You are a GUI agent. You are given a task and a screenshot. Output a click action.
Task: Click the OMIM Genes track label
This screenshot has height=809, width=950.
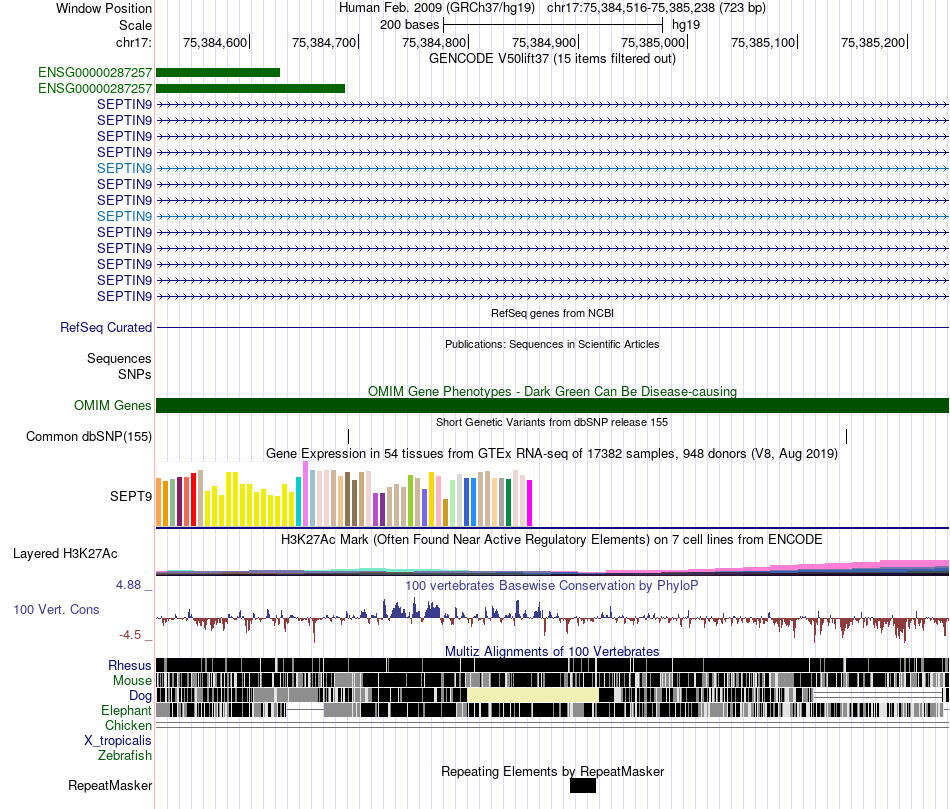tap(113, 405)
